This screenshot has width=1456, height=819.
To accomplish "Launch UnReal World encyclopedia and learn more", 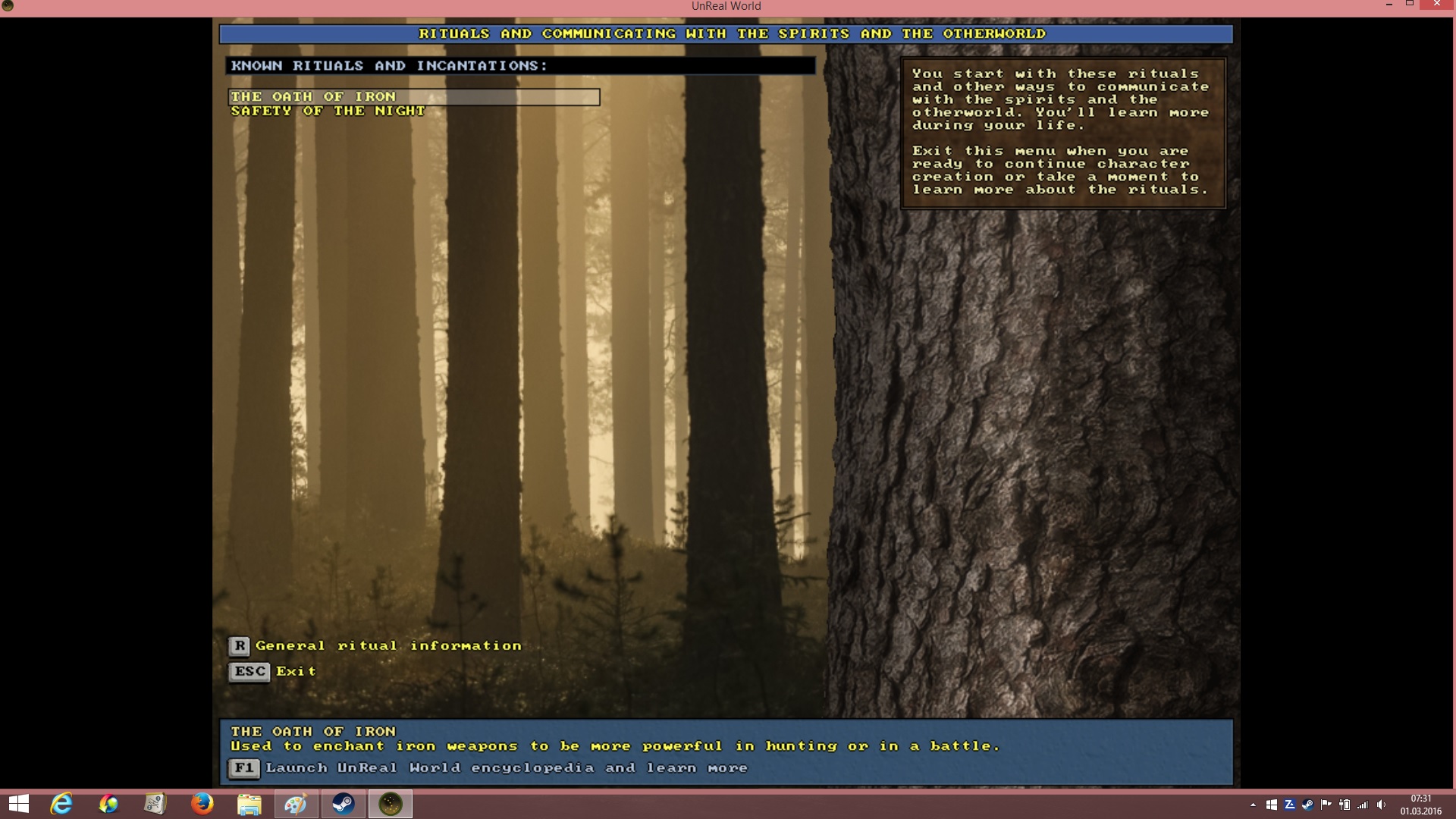I will [507, 768].
